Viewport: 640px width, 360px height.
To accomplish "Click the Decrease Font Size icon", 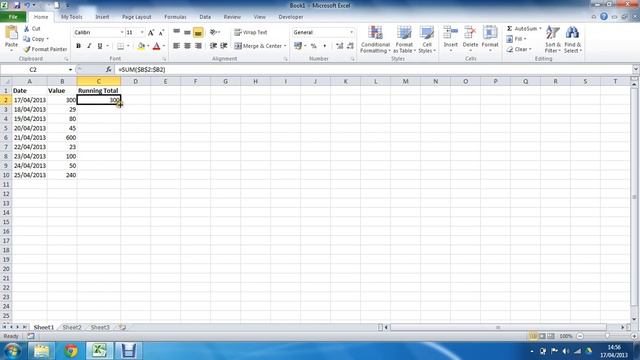I will coord(161,33).
